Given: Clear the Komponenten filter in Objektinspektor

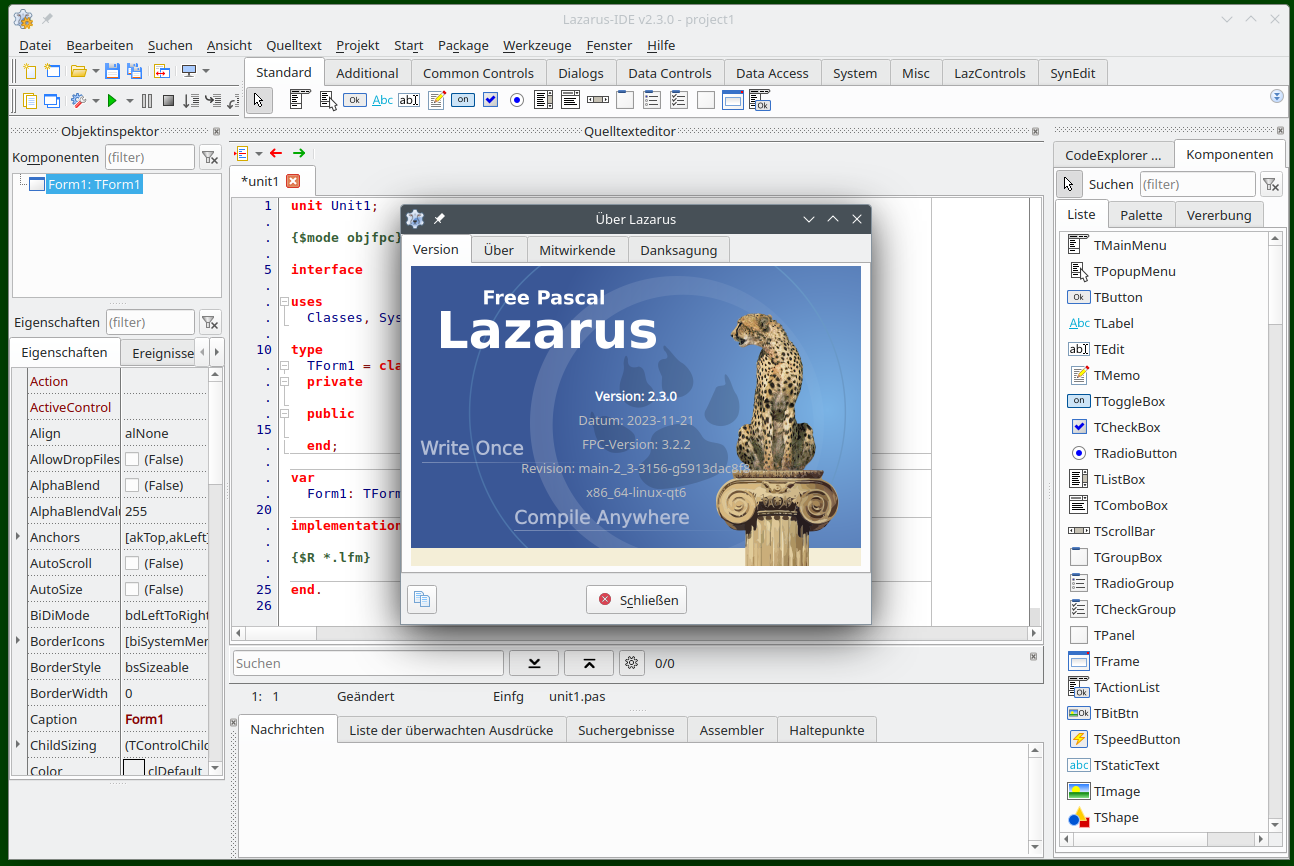Looking at the screenshot, I should point(209,157).
